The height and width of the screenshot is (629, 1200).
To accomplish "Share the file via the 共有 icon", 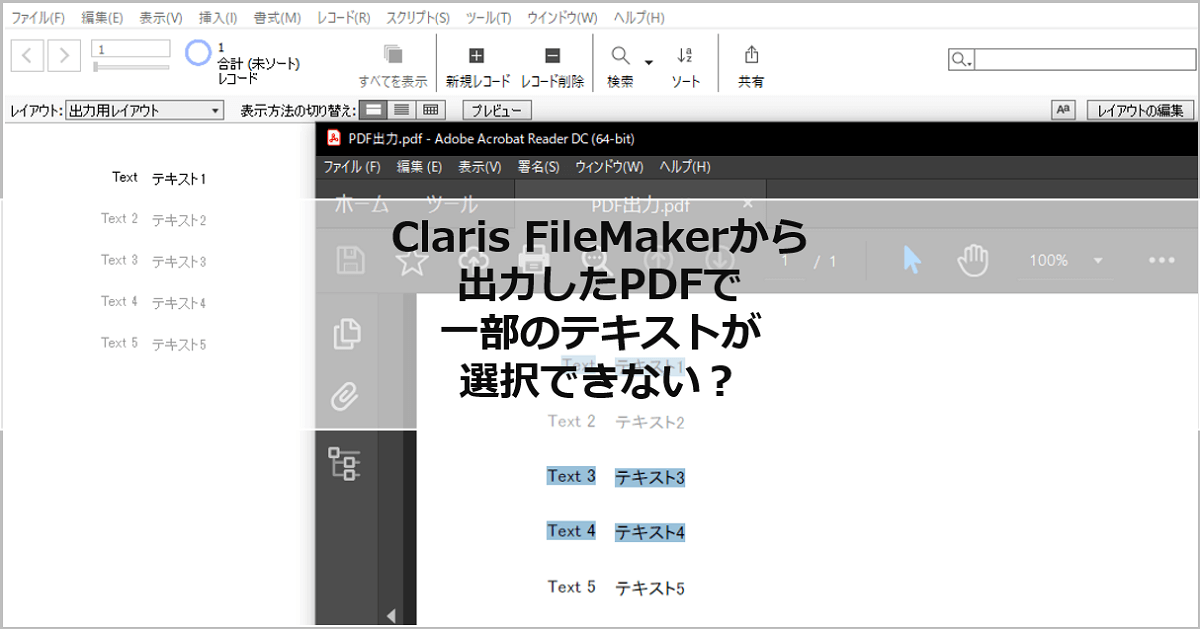I will pyautogui.click(x=751, y=55).
